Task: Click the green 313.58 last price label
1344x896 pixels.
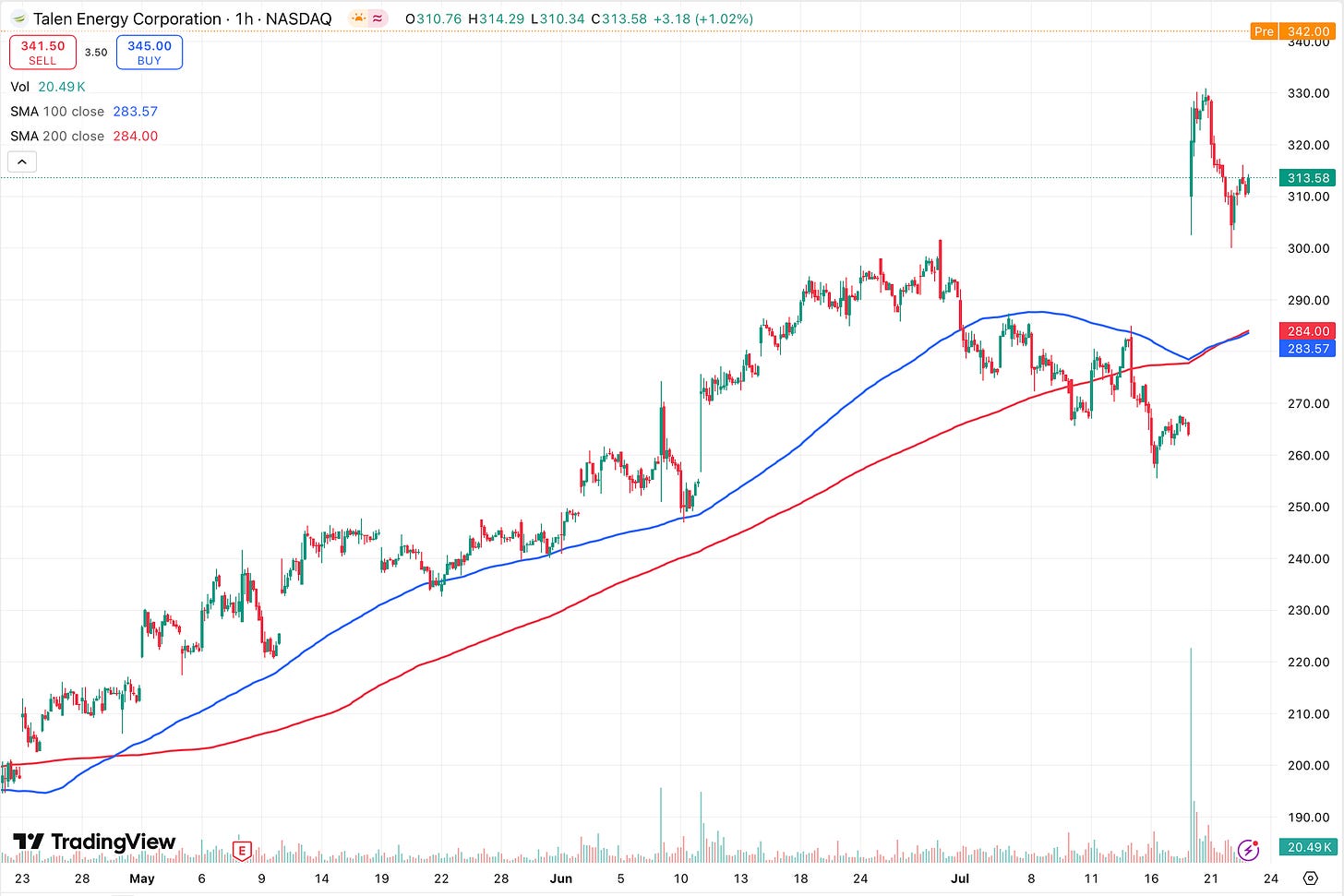Action: [1308, 178]
